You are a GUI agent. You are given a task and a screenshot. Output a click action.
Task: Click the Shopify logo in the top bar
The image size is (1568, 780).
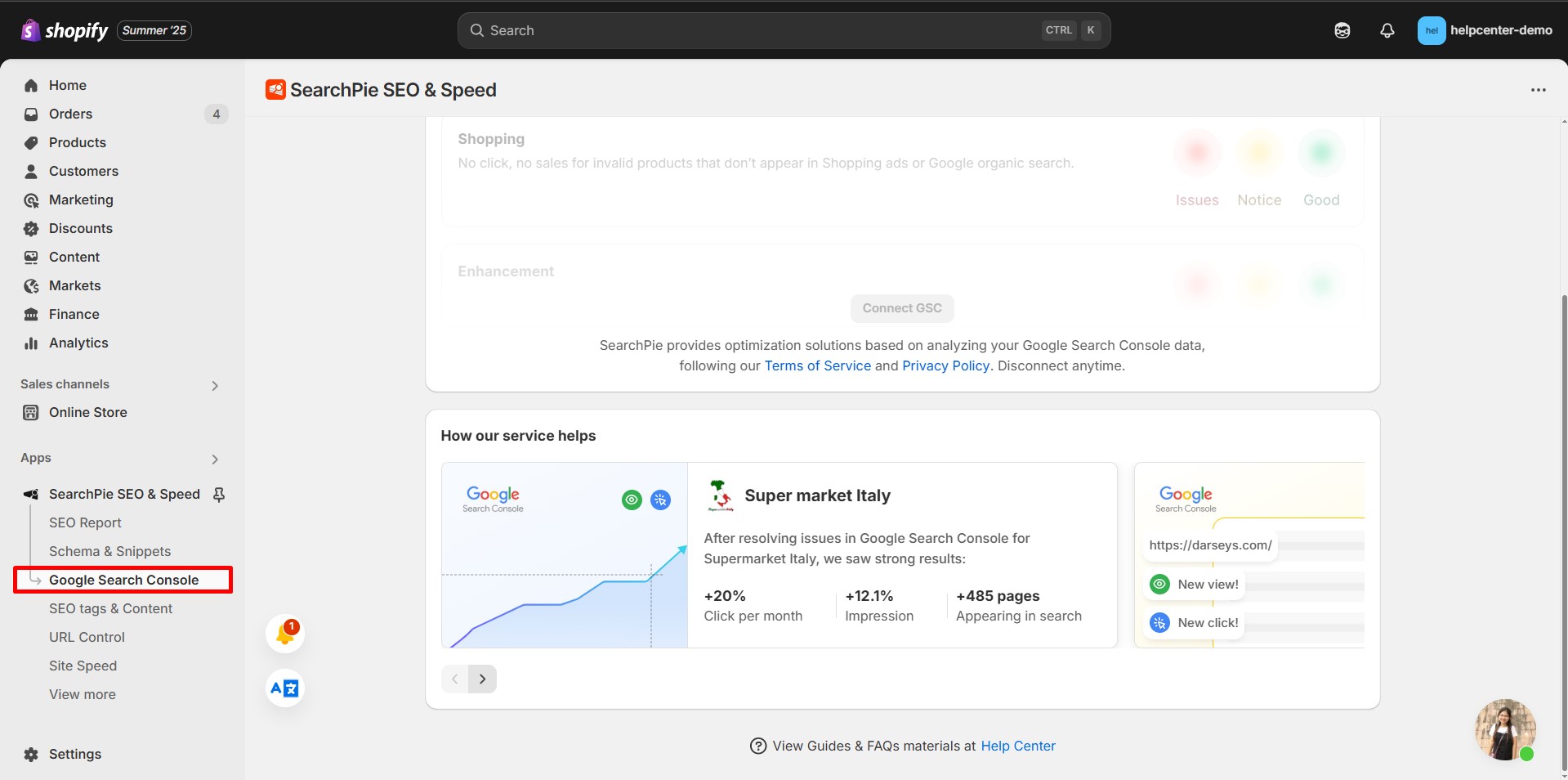point(31,29)
